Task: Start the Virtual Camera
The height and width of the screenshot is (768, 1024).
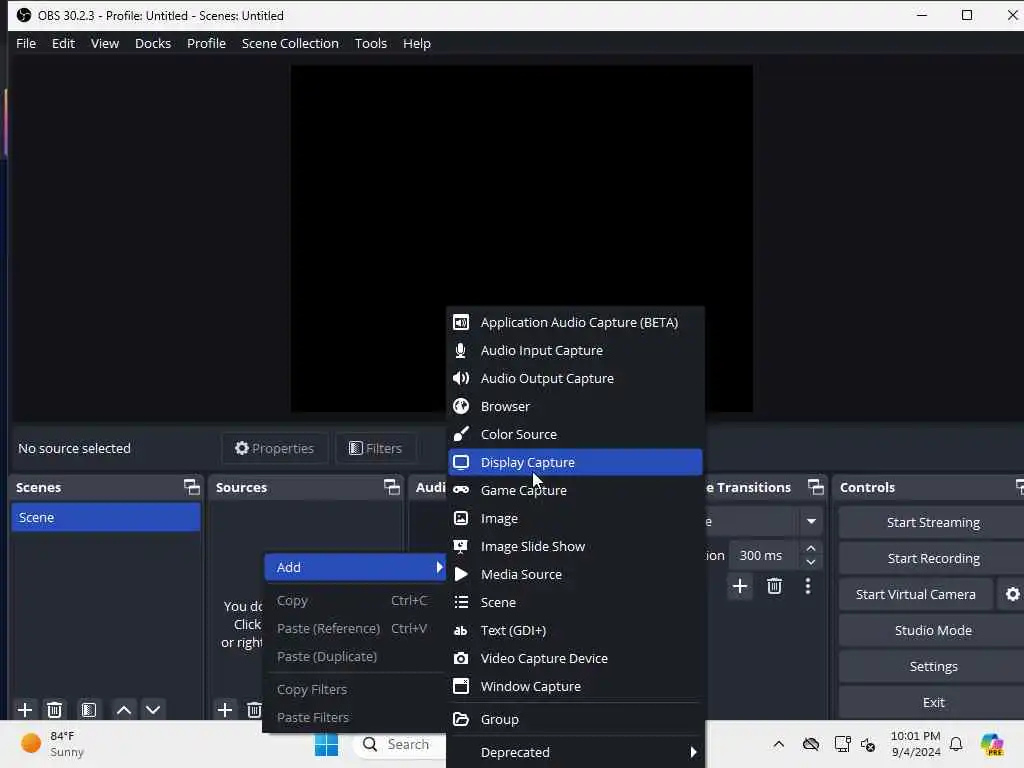Action: (916, 594)
